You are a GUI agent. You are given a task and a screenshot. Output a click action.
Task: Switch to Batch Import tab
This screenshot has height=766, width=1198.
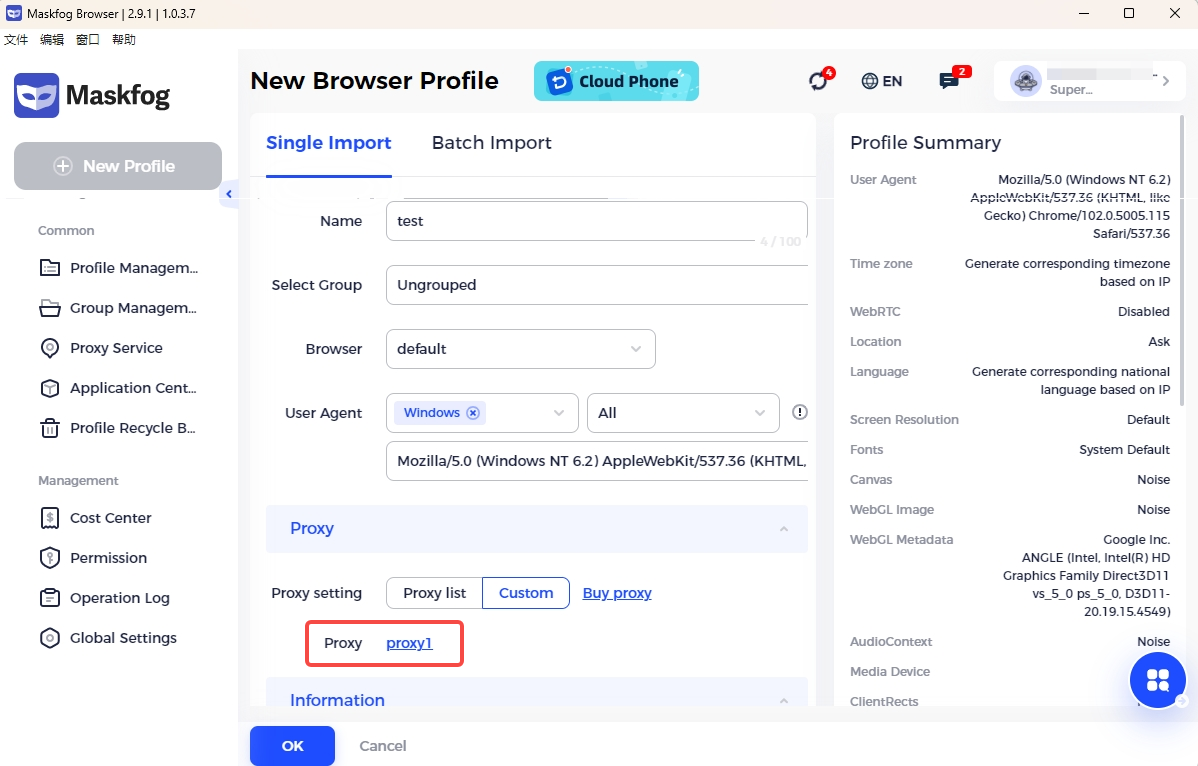[x=491, y=143]
